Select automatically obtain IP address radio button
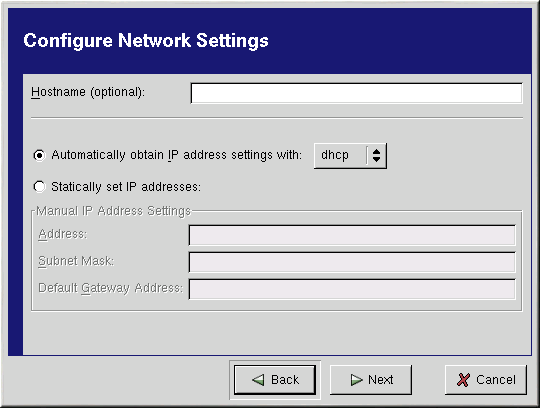The image size is (540, 408). click(x=39, y=155)
